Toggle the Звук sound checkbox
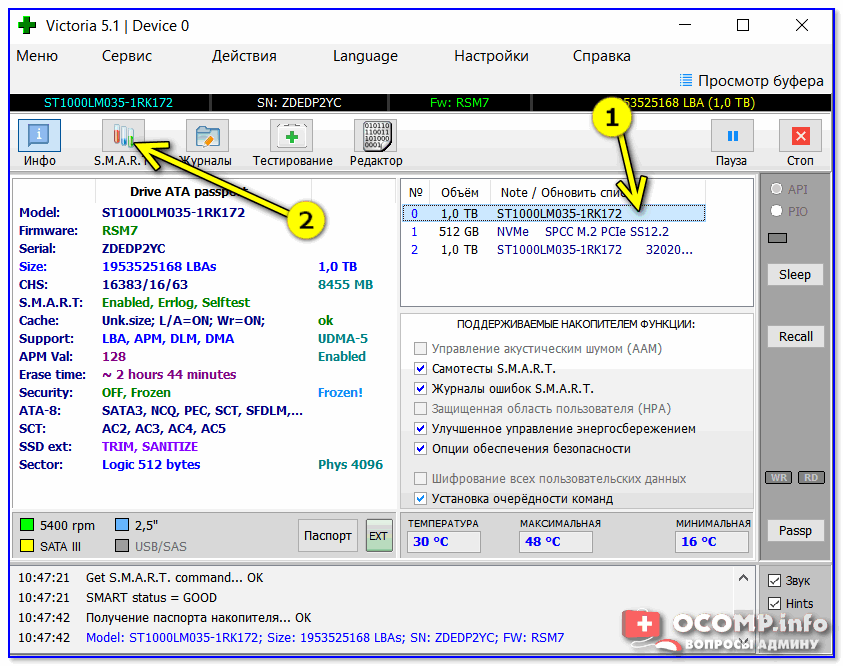843x666 pixels. pos(773,581)
